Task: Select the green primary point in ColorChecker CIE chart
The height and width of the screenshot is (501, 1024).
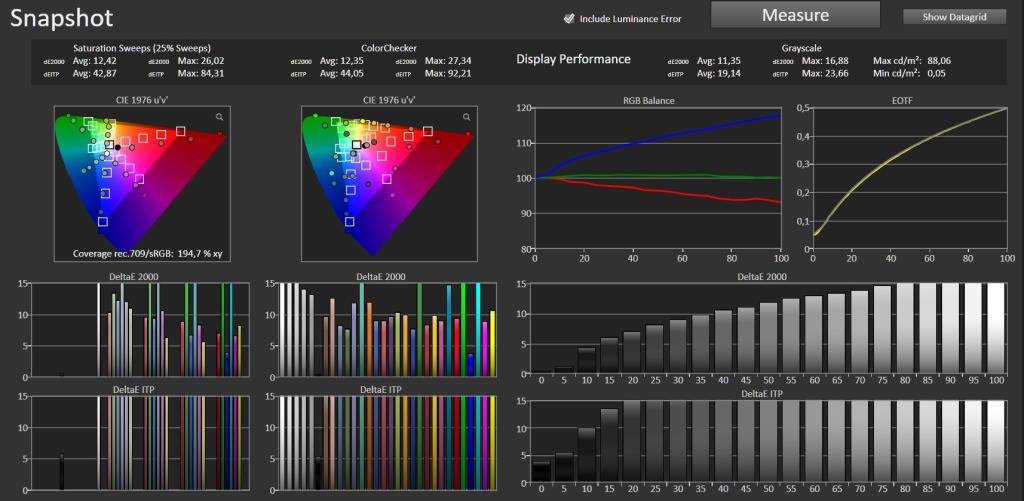Action: click(315, 115)
